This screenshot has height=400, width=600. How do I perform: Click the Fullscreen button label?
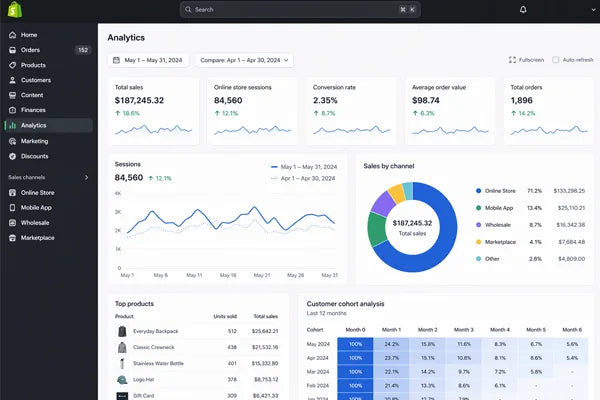(x=532, y=60)
